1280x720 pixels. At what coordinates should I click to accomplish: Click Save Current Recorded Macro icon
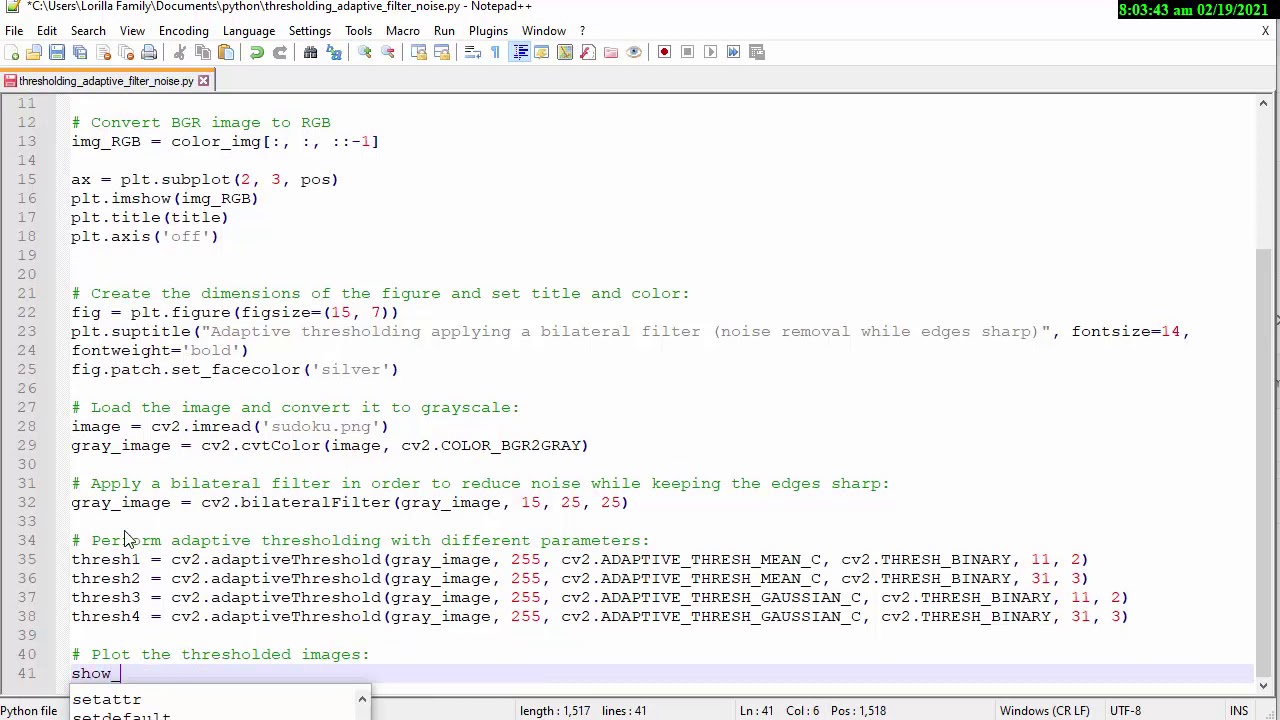pos(757,52)
